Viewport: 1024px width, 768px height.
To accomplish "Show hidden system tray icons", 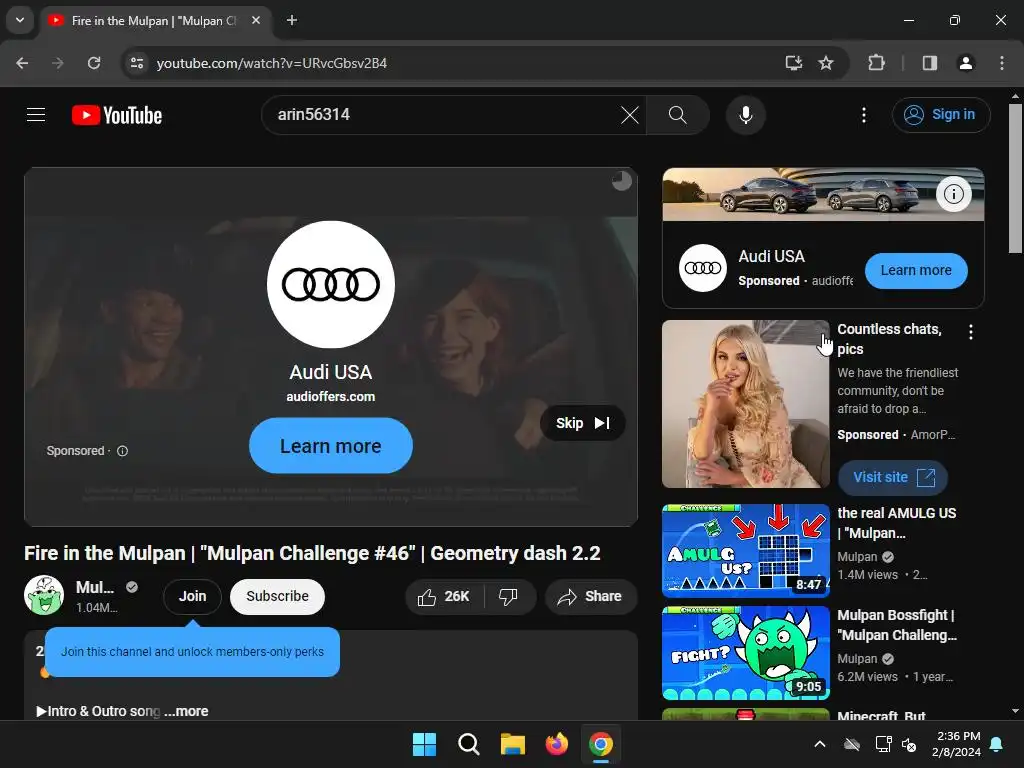I will pos(820,744).
